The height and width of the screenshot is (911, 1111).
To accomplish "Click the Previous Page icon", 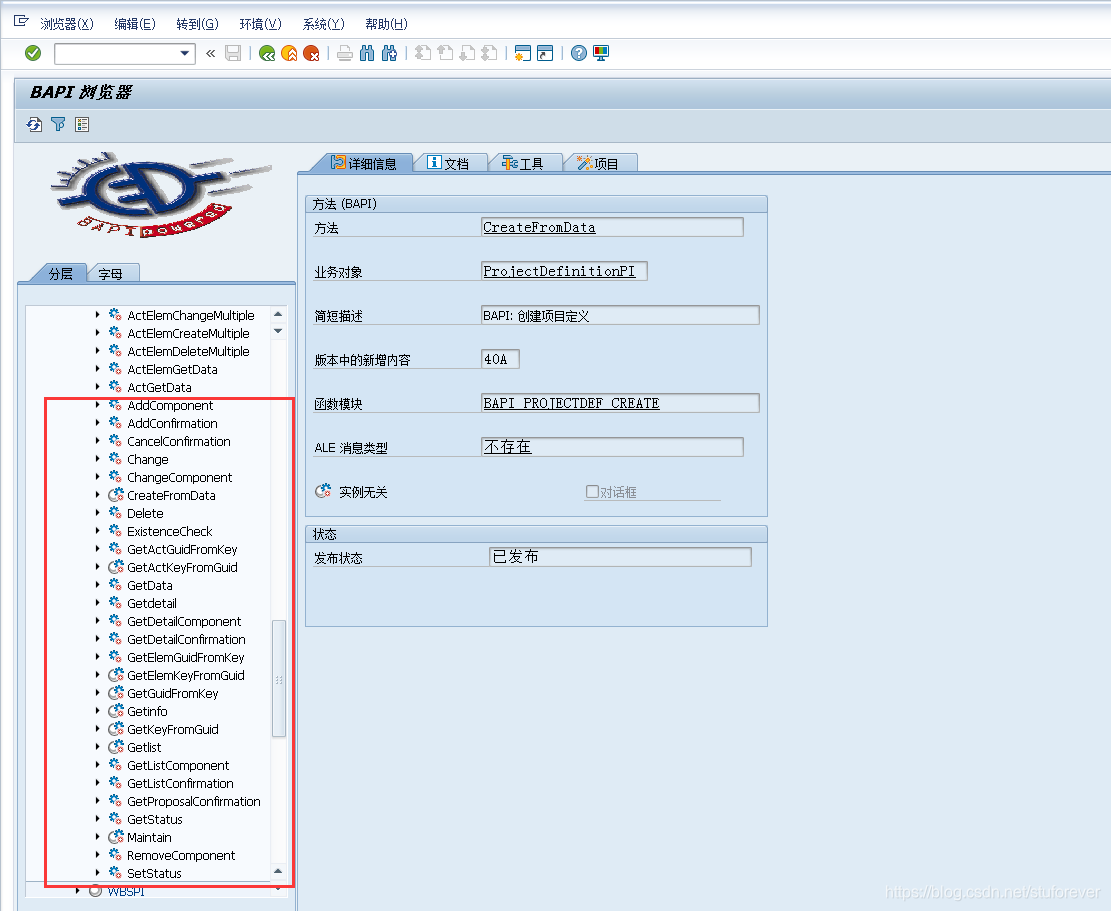I will [x=445, y=53].
